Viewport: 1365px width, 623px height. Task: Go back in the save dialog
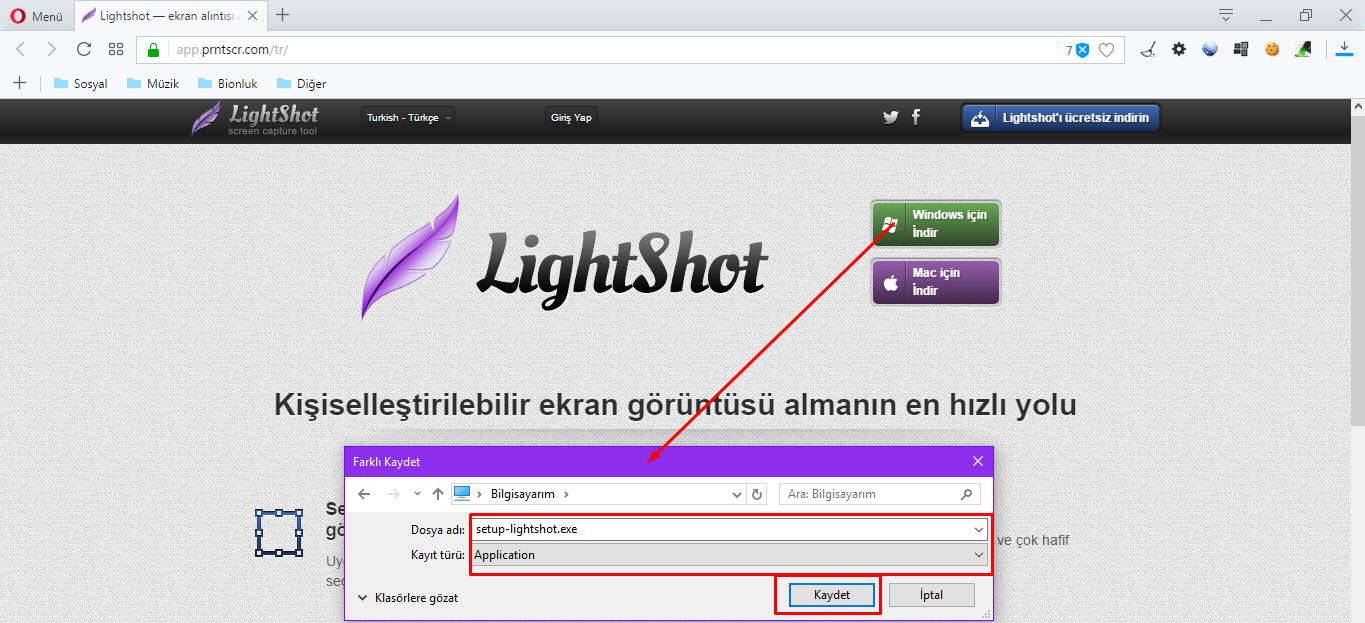[364, 494]
